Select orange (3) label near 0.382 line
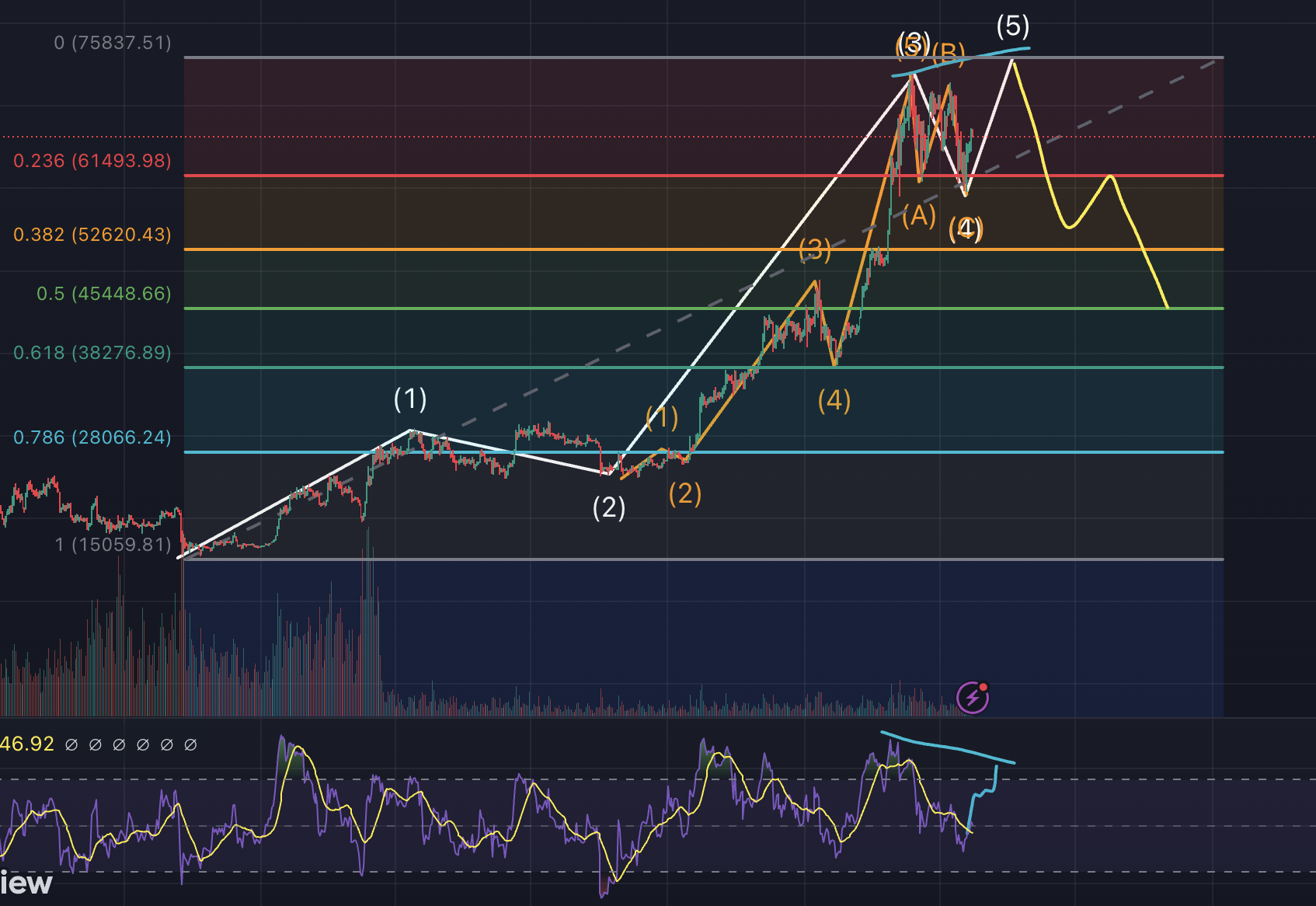This screenshot has height=906, width=1316. 814,249
